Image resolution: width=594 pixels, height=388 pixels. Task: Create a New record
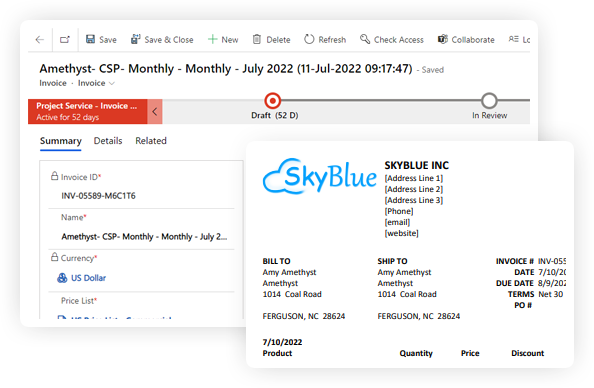click(x=223, y=39)
